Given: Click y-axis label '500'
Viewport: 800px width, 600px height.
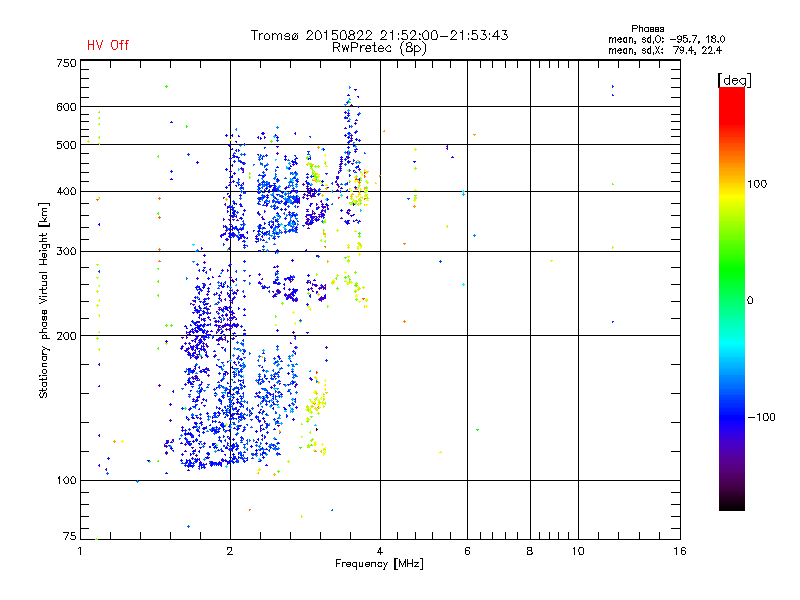Looking at the screenshot, I should [66, 145].
